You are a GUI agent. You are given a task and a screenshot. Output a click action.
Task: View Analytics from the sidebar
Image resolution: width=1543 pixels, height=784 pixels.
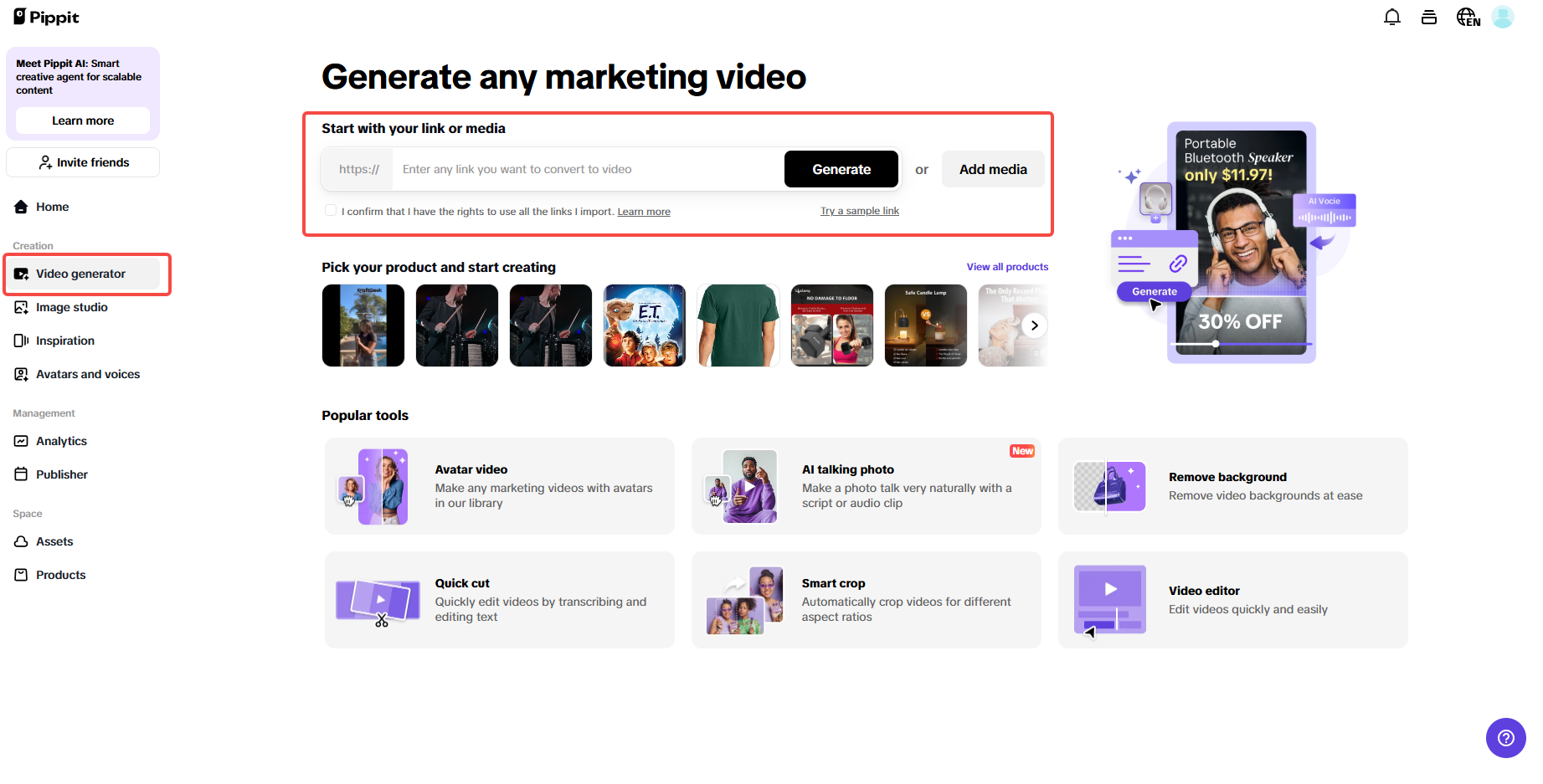click(x=60, y=441)
